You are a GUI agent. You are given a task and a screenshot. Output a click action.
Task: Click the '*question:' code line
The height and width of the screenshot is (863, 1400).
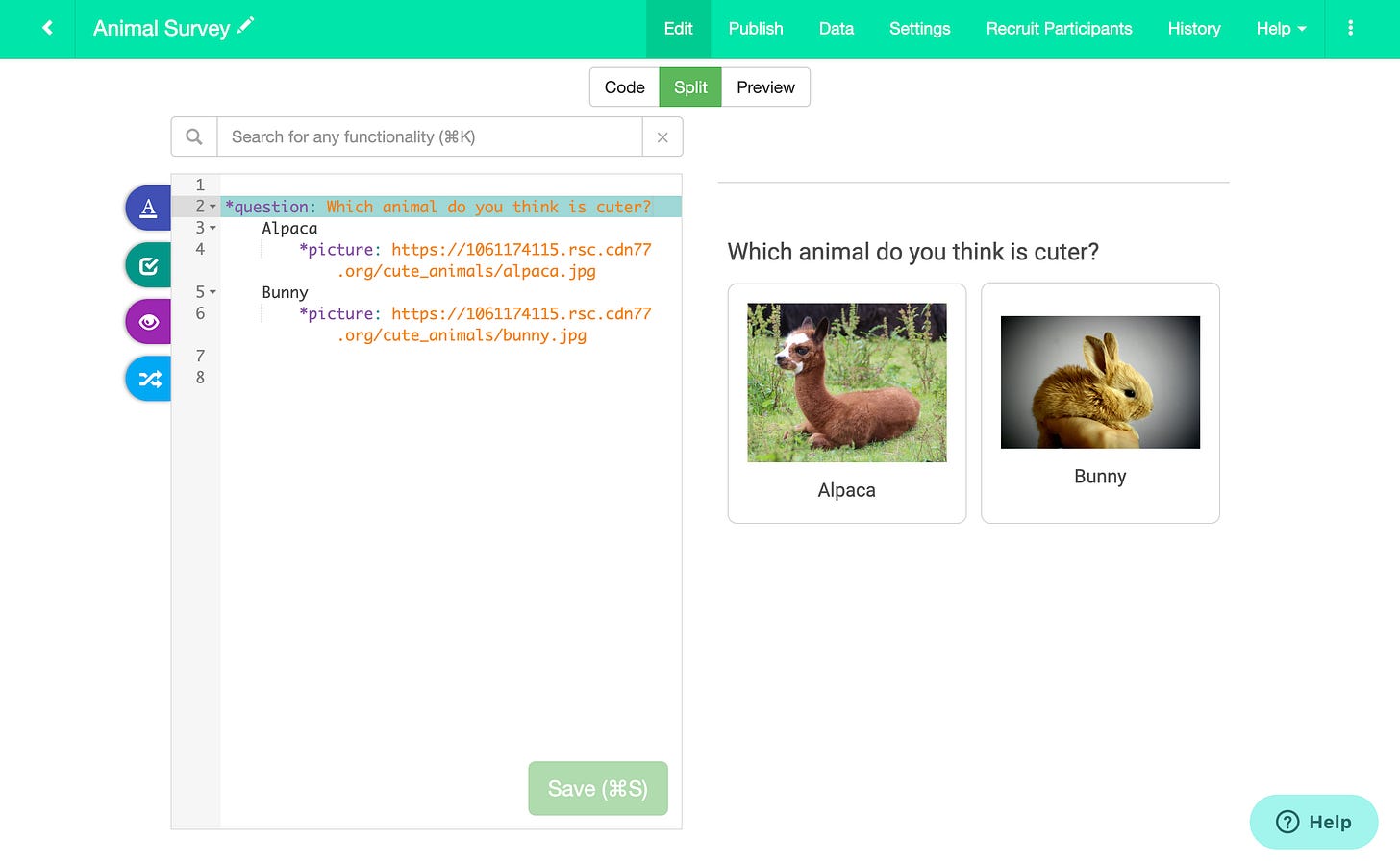451,207
